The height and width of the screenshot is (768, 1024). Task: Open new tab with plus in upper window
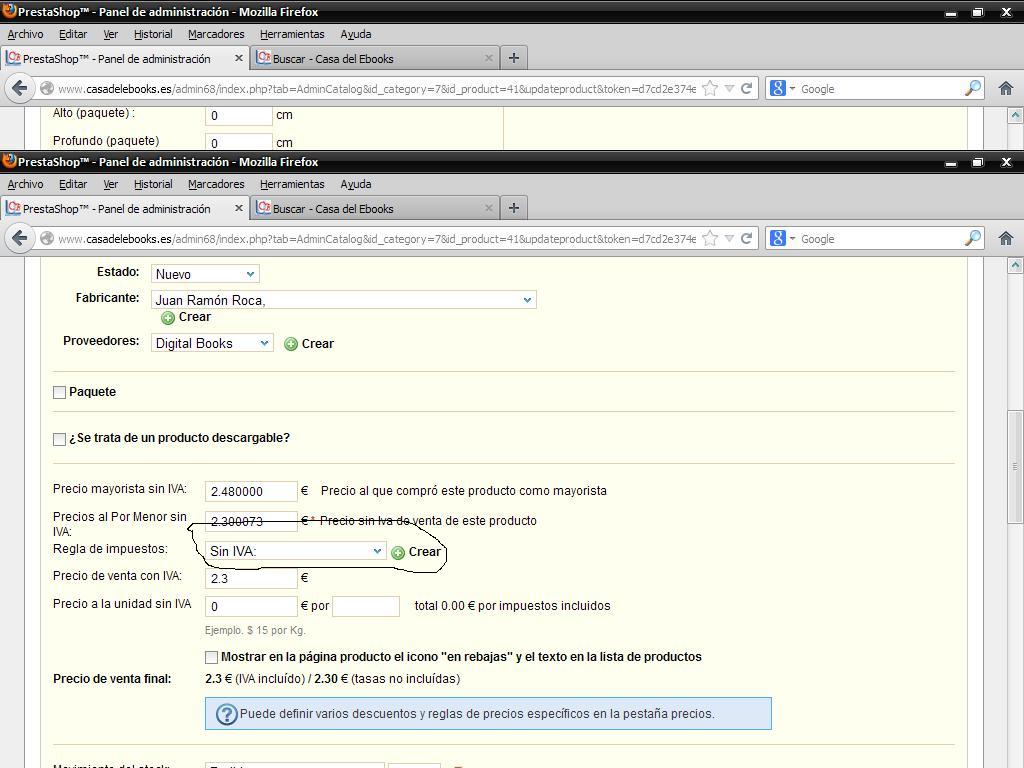(514, 58)
